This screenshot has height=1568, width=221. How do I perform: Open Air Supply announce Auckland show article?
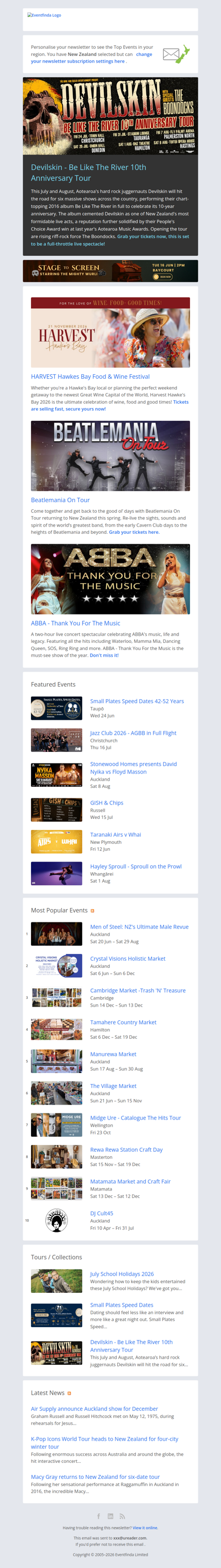pos(94,1409)
